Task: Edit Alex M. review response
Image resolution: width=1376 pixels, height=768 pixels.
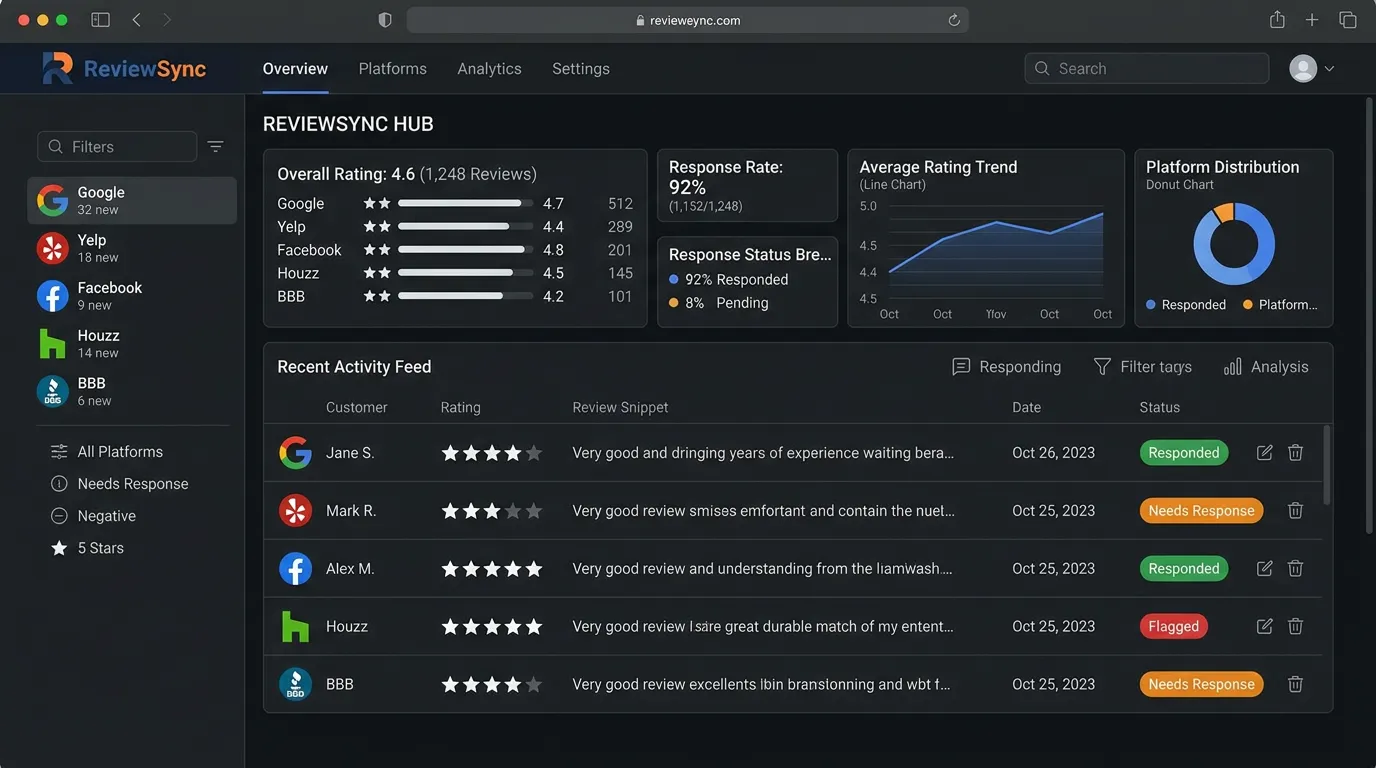Action: coord(1264,569)
